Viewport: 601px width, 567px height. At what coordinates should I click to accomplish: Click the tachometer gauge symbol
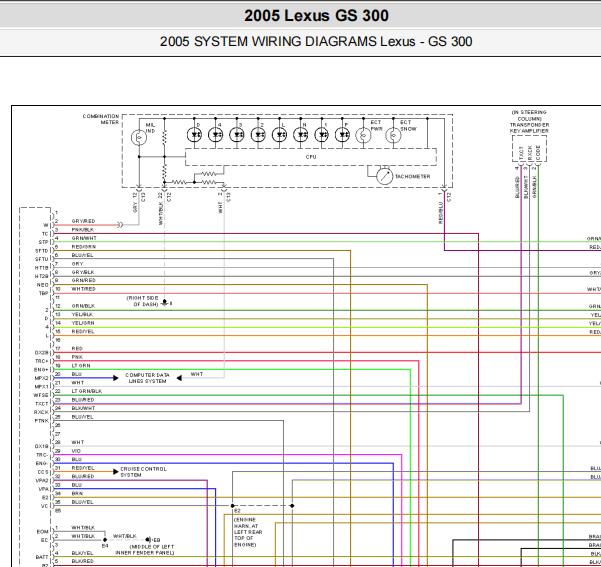(x=384, y=176)
